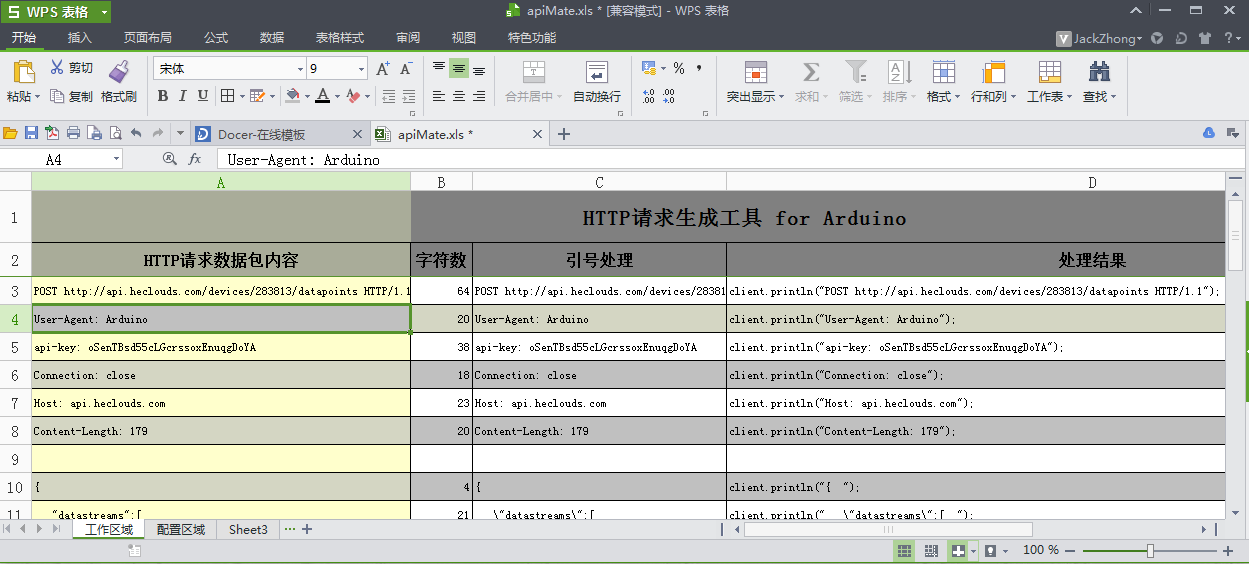
Task: Open the font name dropdown showing 宋体
Action: coord(300,69)
